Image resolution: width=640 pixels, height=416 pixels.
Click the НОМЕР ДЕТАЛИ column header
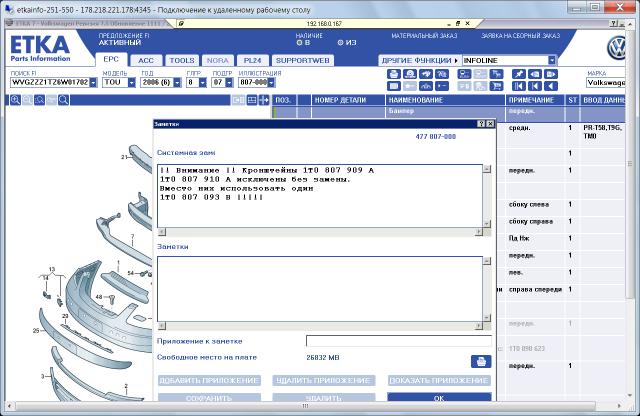coord(349,100)
